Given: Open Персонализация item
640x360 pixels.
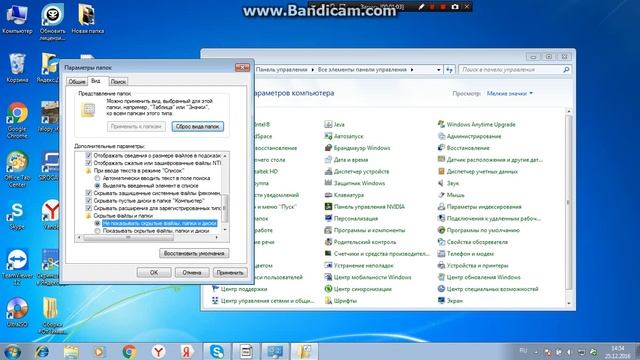Looking at the screenshot, I should pyautogui.click(x=351, y=219).
